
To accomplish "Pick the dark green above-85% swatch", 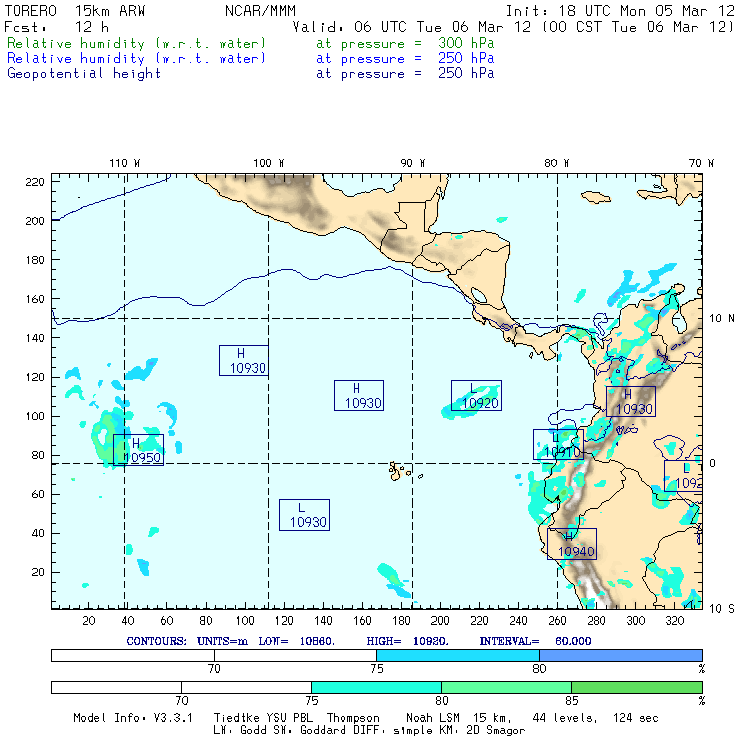I will 637,687.
